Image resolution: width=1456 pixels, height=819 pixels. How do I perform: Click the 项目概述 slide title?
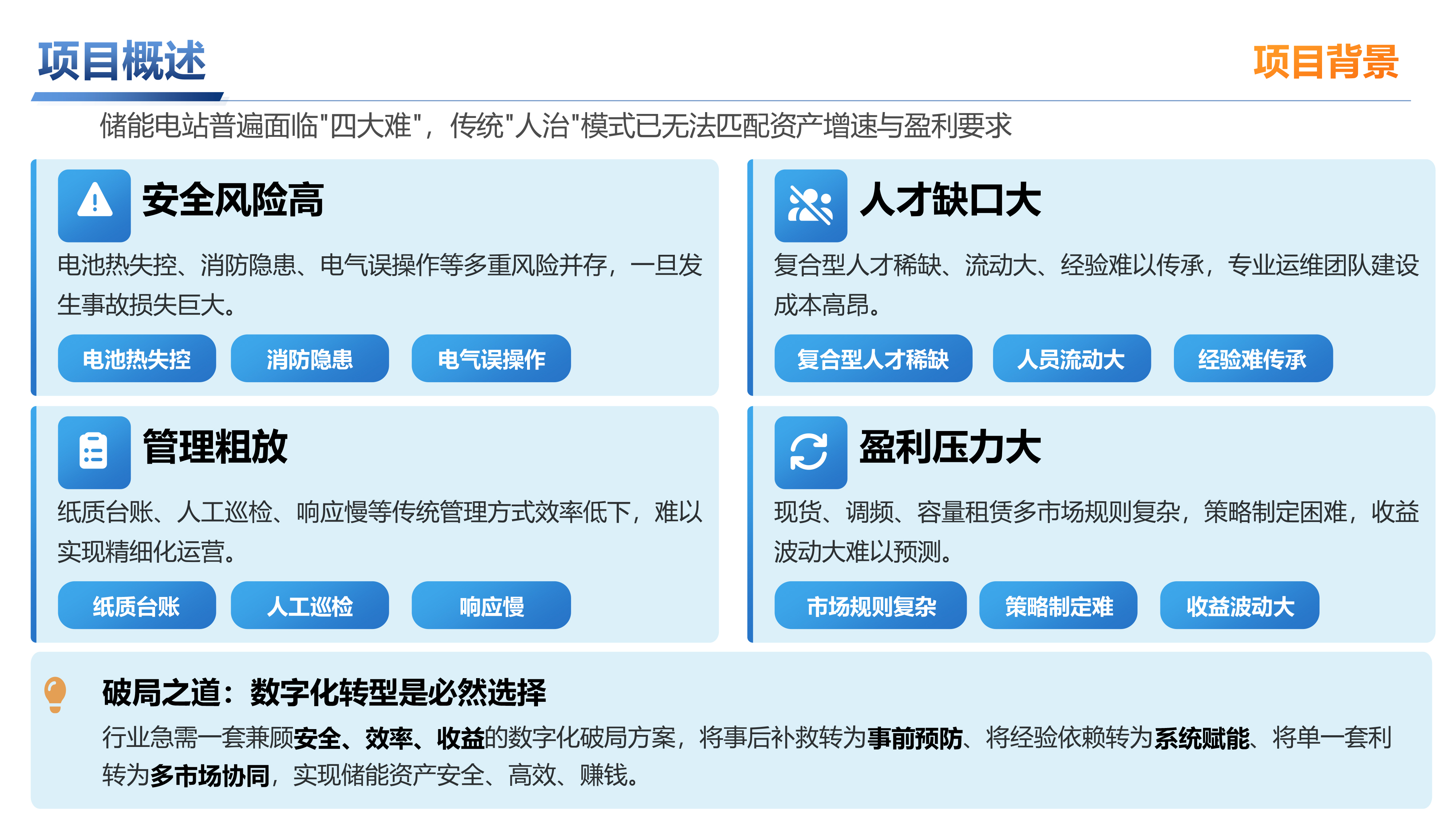point(122,61)
